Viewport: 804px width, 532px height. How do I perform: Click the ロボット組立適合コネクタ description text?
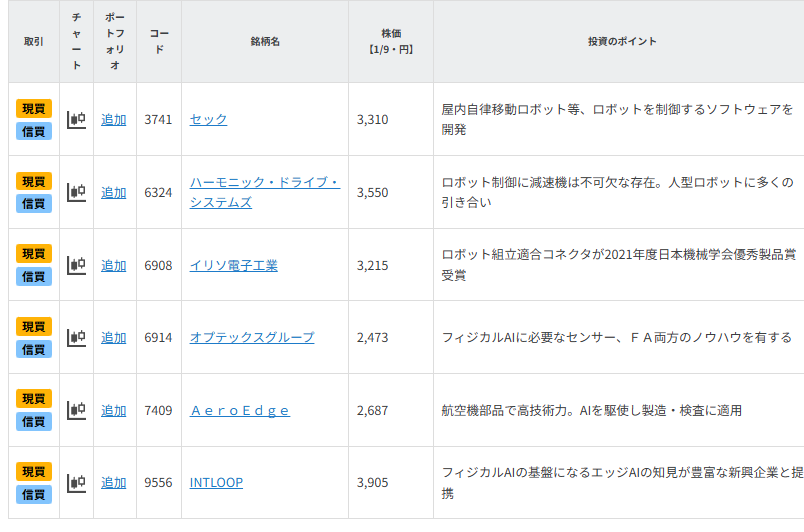[x=619, y=265]
